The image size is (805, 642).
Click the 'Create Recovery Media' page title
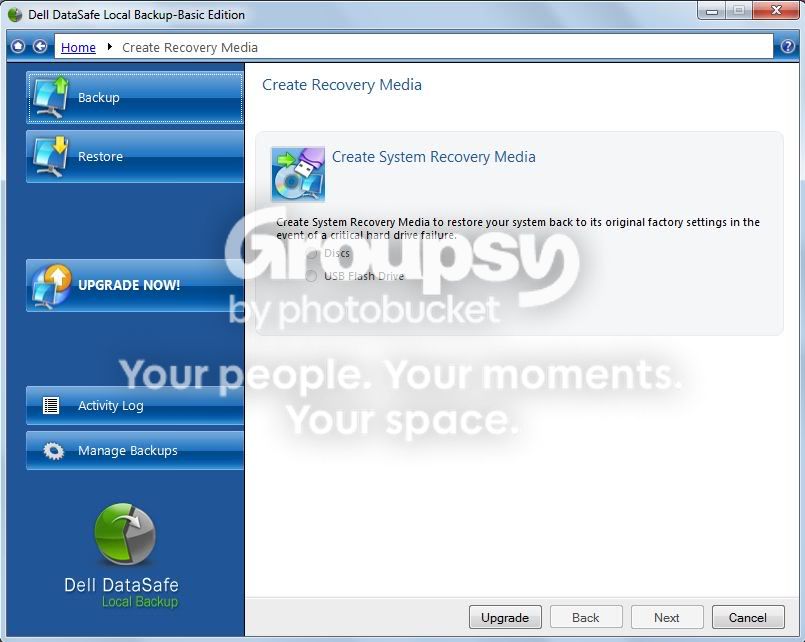pyautogui.click(x=342, y=85)
